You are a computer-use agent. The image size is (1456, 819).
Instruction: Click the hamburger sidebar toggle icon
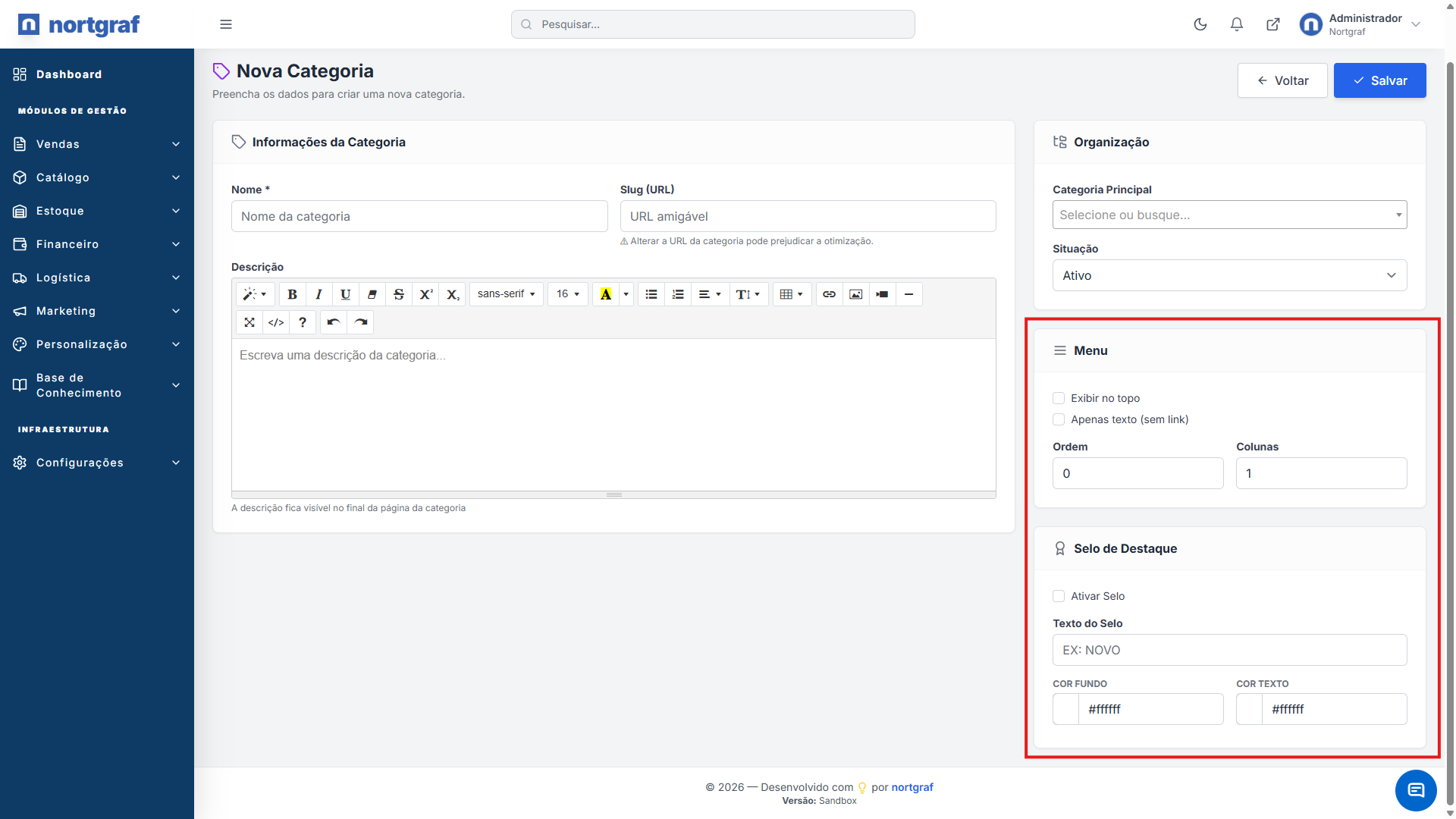226,24
